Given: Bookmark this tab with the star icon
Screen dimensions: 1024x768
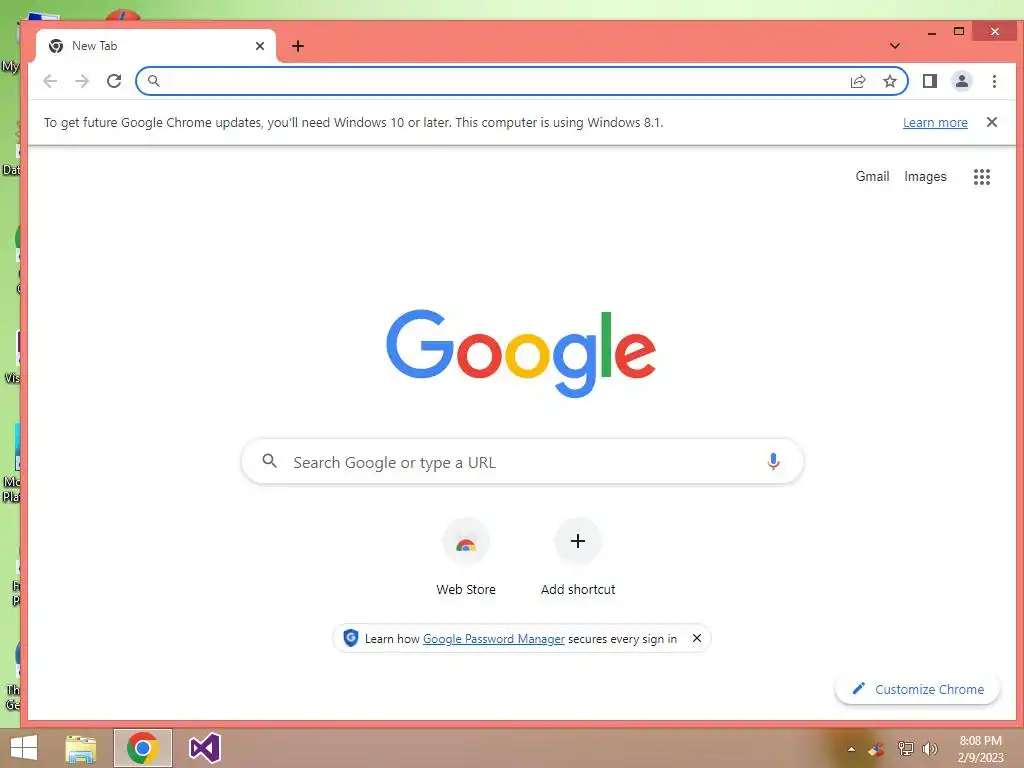Looking at the screenshot, I should [x=889, y=81].
